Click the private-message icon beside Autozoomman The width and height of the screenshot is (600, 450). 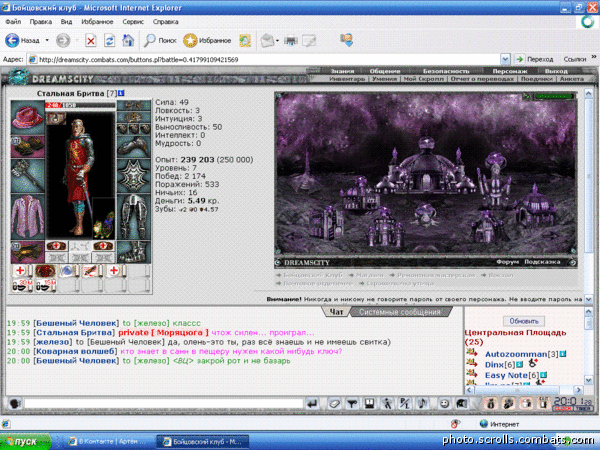[x=471, y=352]
